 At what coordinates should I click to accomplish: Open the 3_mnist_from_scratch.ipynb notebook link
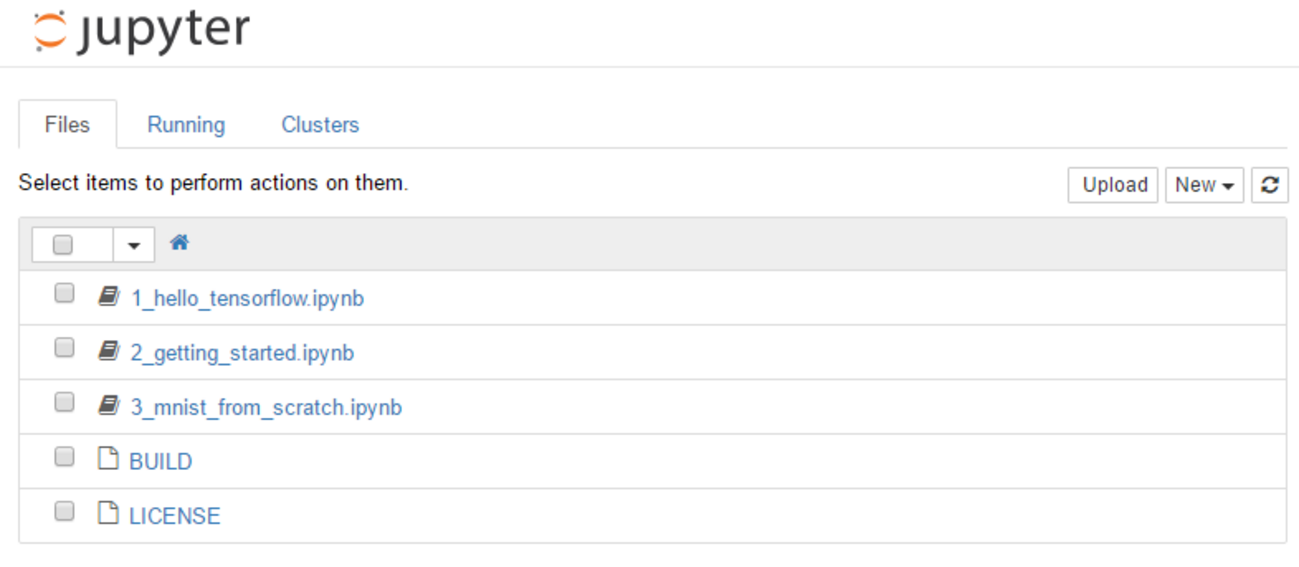click(266, 408)
